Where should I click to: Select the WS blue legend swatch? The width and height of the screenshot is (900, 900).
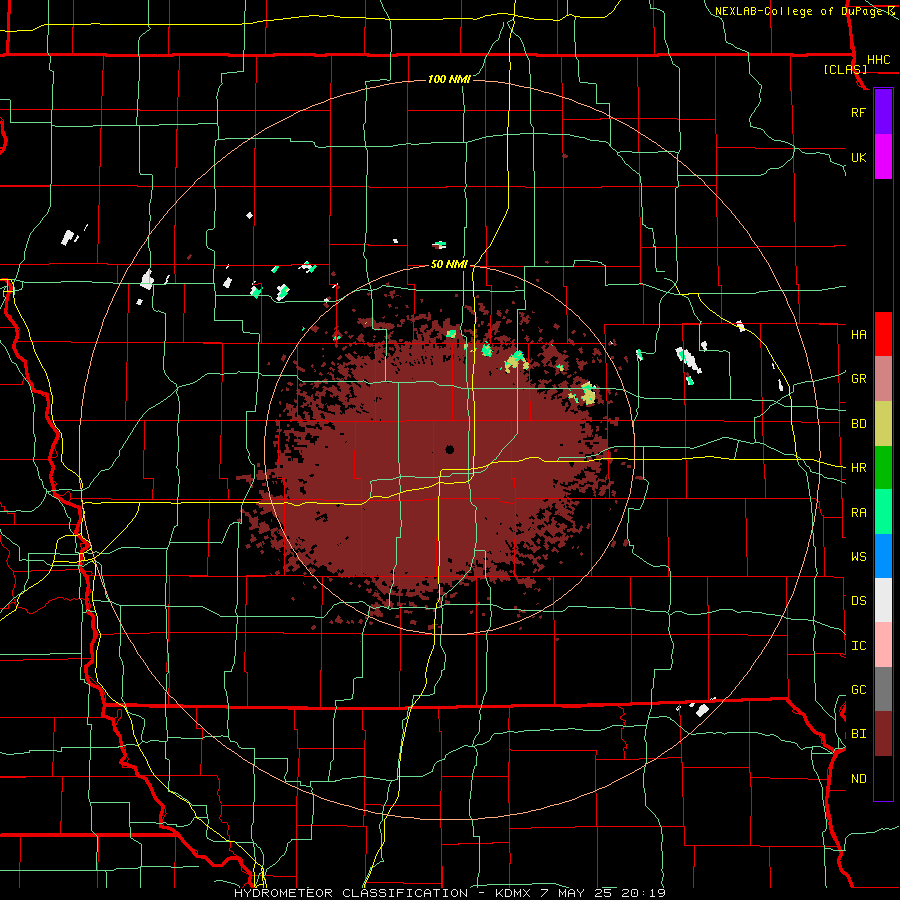pyautogui.click(x=883, y=556)
